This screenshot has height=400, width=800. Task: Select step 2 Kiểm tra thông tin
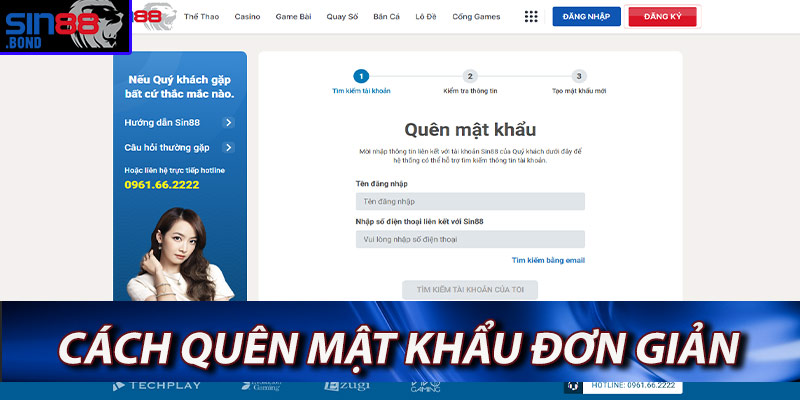coord(470,82)
